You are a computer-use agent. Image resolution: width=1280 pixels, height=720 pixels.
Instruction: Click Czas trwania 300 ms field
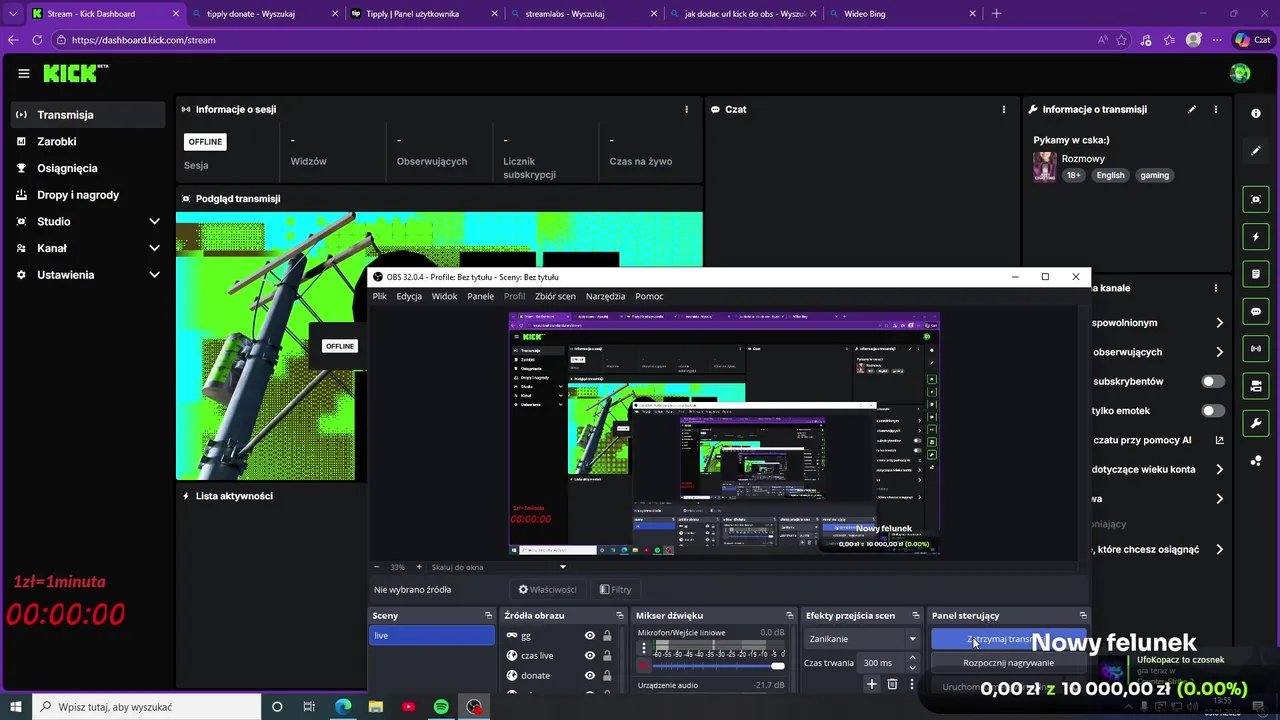(889, 663)
